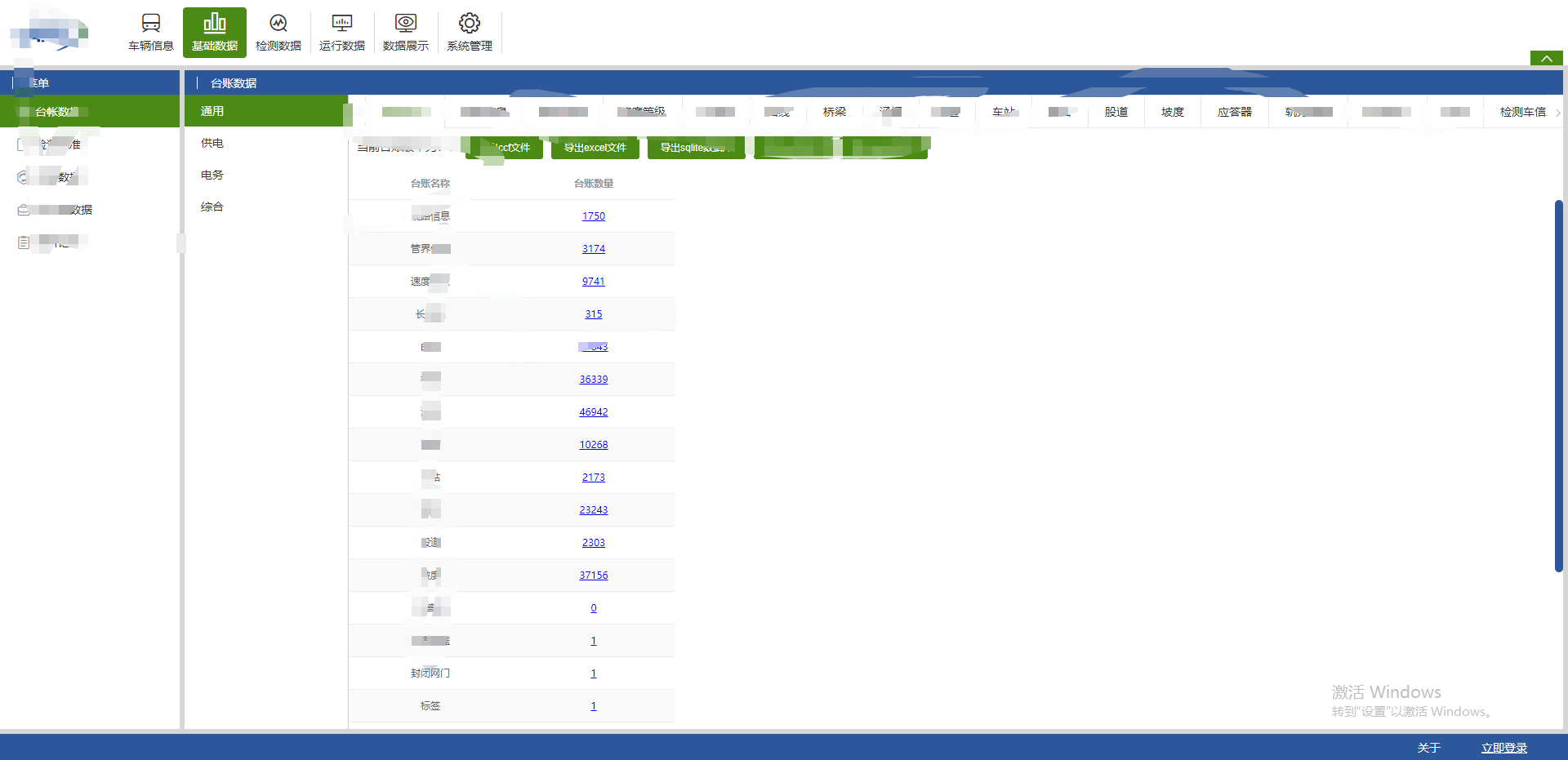Viewport: 1568px width, 760px height.
Task: Open the 检测数据 detection data module
Action: (x=278, y=33)
